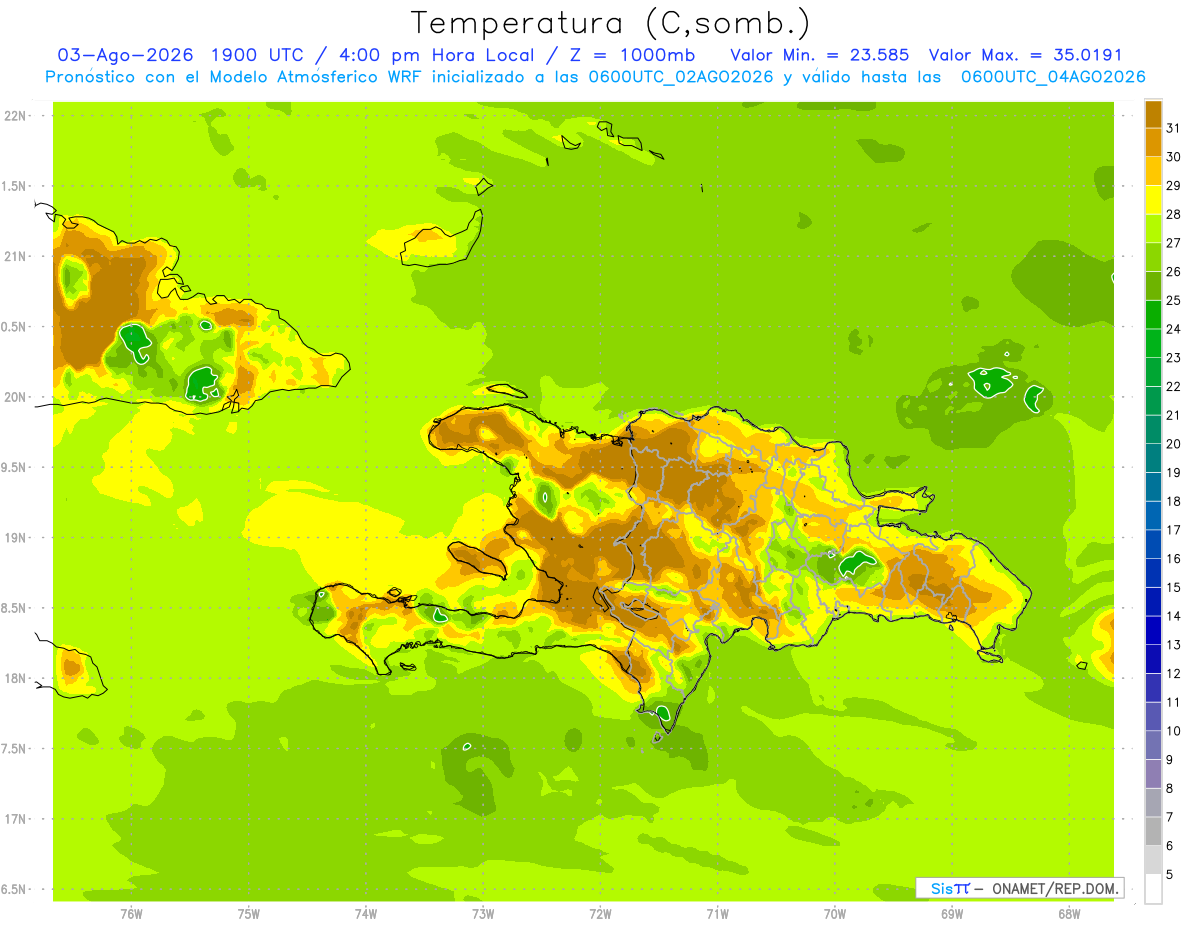Click the '74W' longitude label

click(x=366, y=914)
